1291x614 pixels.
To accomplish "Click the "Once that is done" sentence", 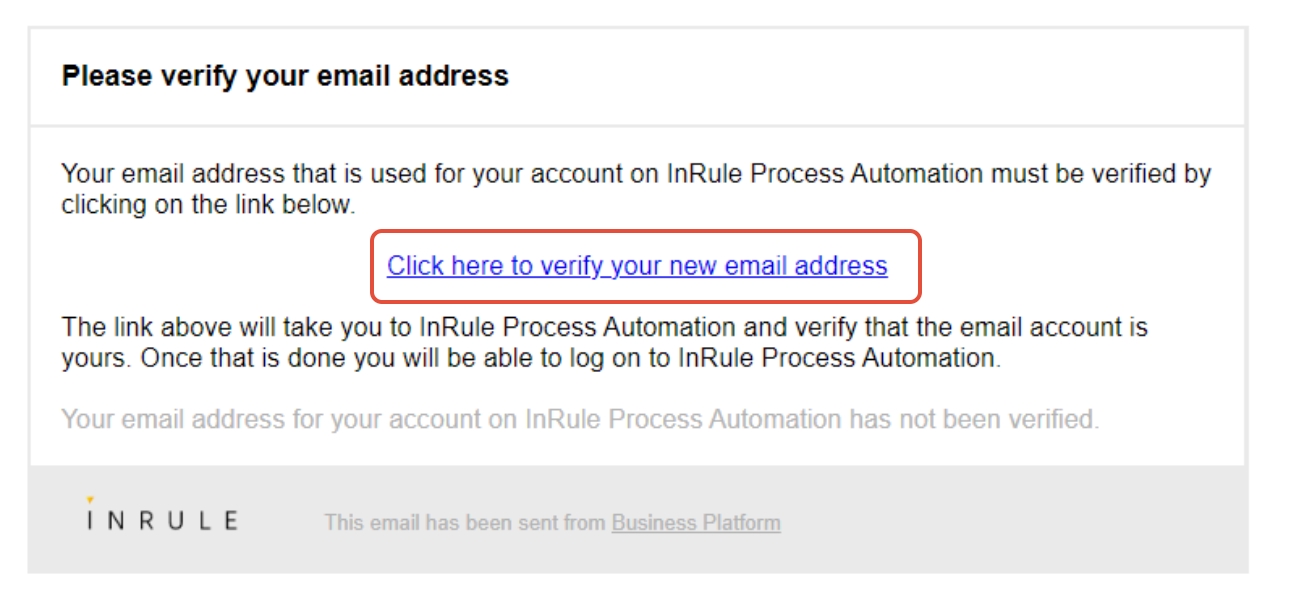I will 570,359.
